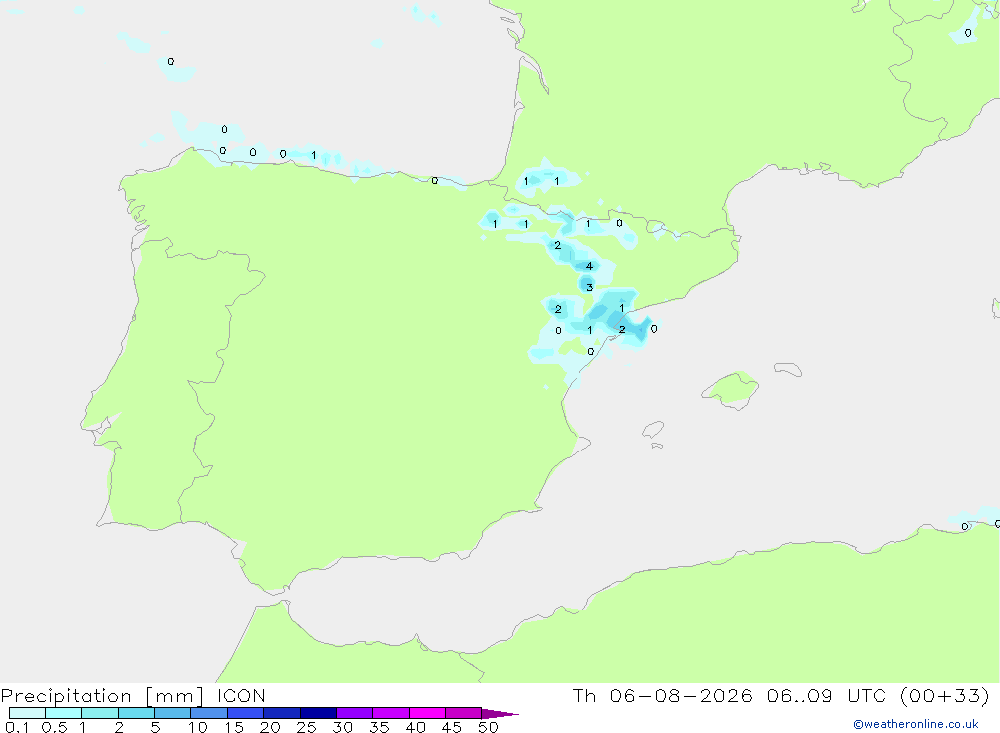Click the (00+33) forecast offset label
This screenshot has width=1000, height=733.
click(945, 696)
